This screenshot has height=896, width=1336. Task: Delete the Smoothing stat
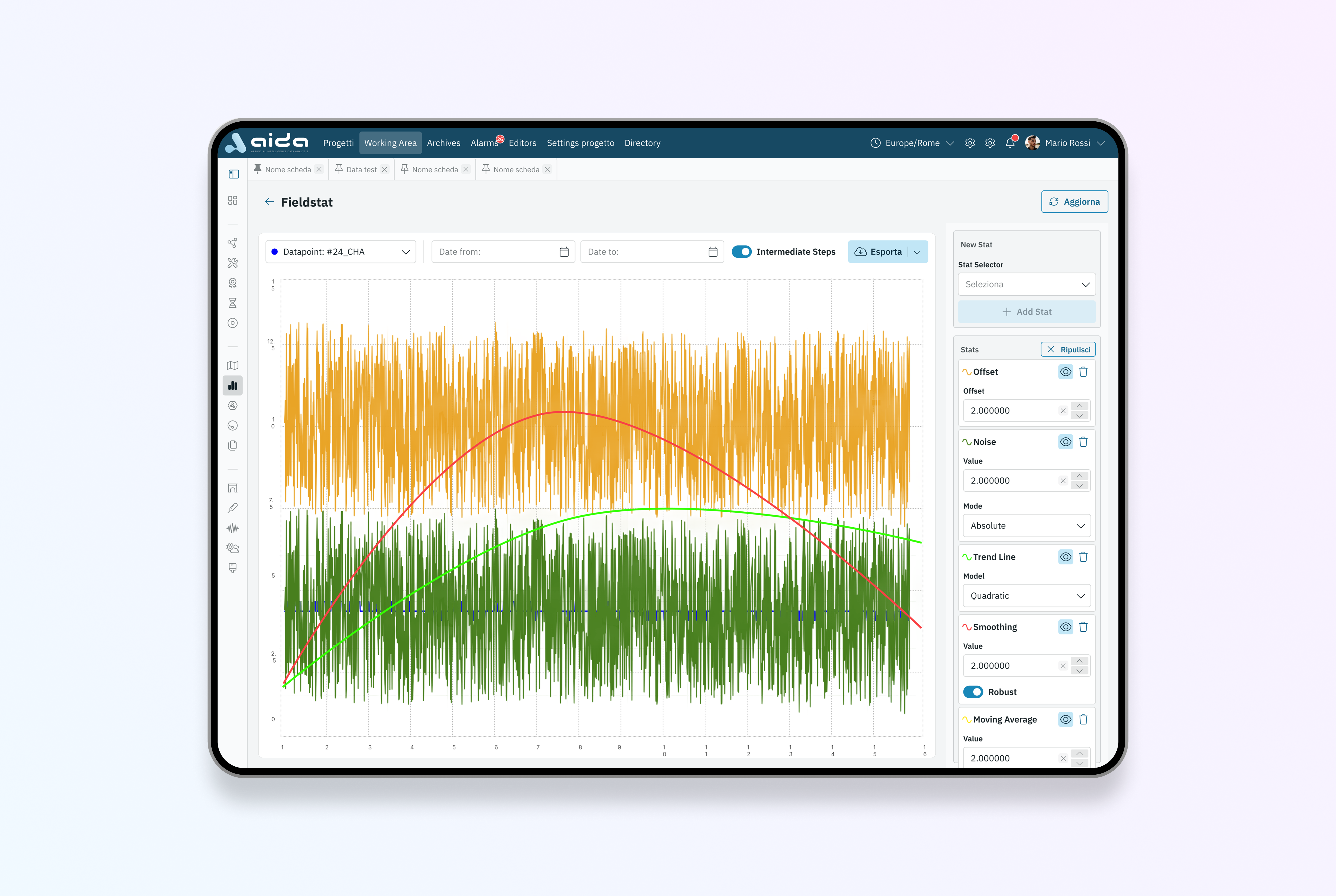point(1083,627)
